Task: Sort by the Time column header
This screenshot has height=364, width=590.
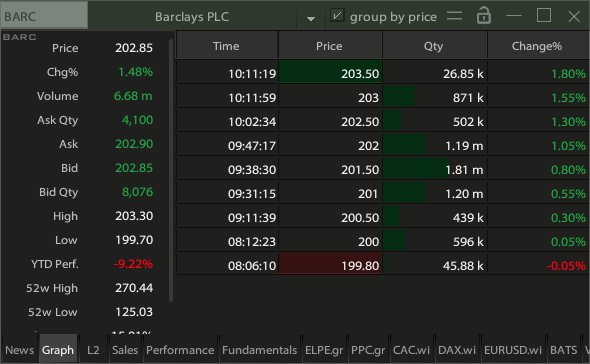Action: pyautogui.click(x=227, y=46)
